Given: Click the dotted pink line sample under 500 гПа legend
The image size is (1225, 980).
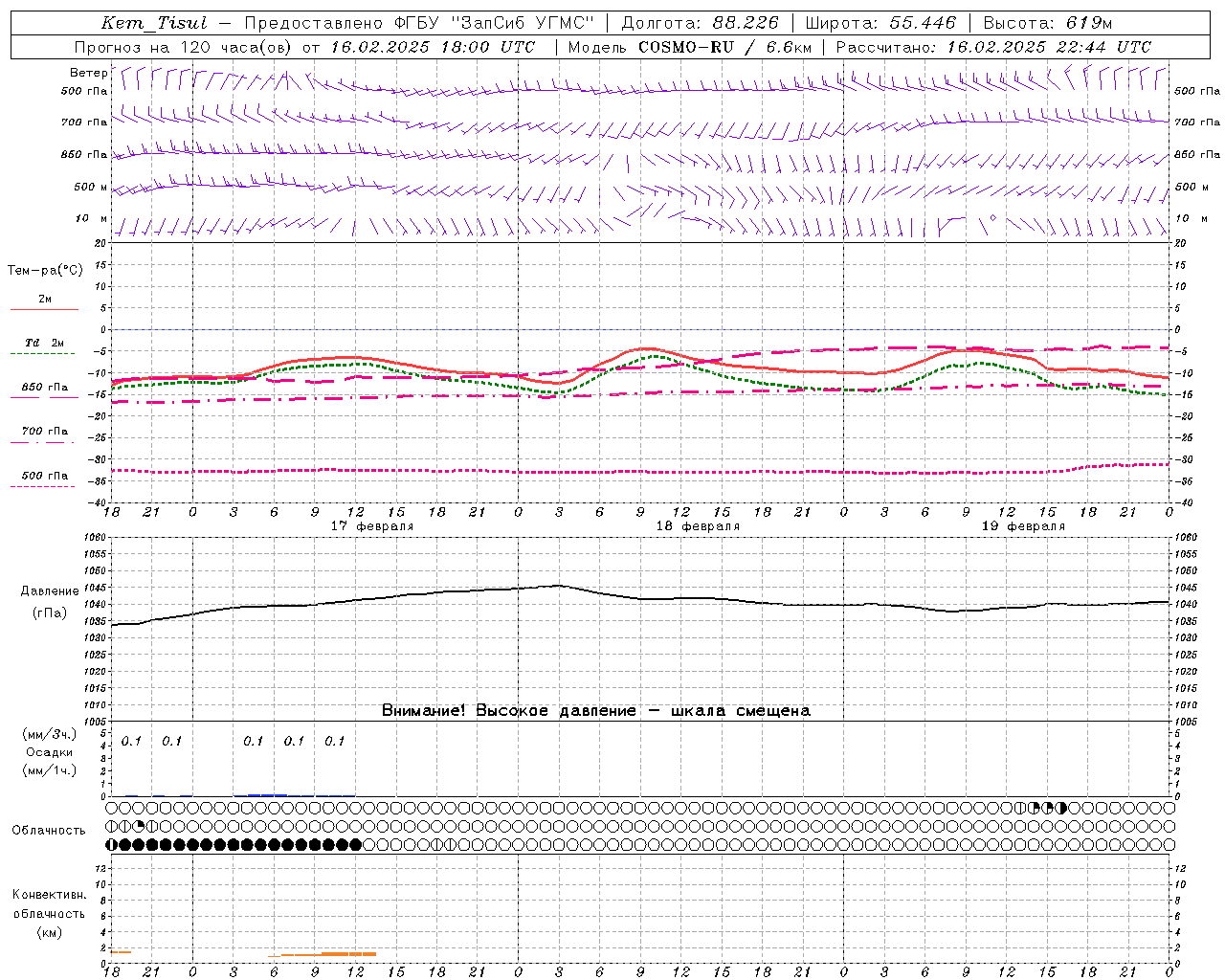Looking at the screenshot, I should [x=43, y=486].
